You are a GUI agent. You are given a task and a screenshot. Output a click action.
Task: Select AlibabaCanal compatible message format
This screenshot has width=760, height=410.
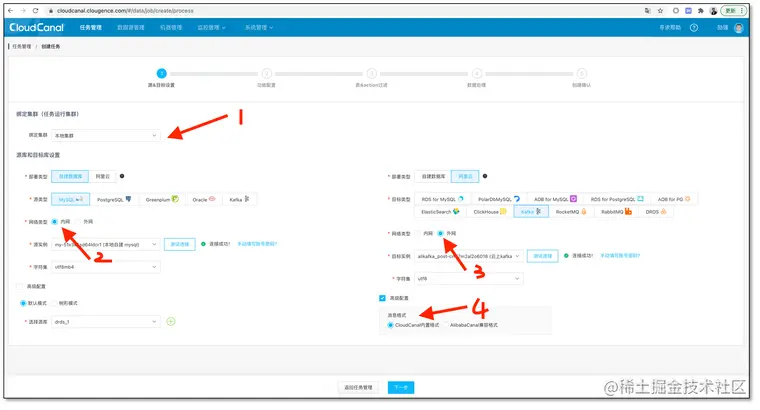[446, 325]
